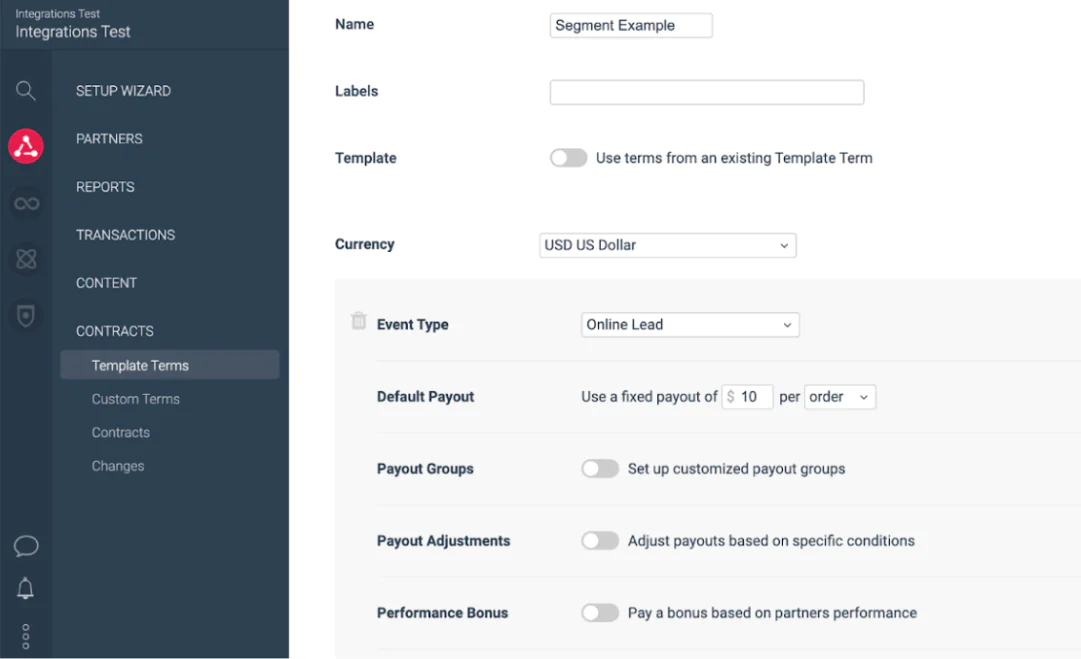This screenshot has width=1081, height=659.
Task: Open the per-unit dropdown showing order
Action: point(840,396)
